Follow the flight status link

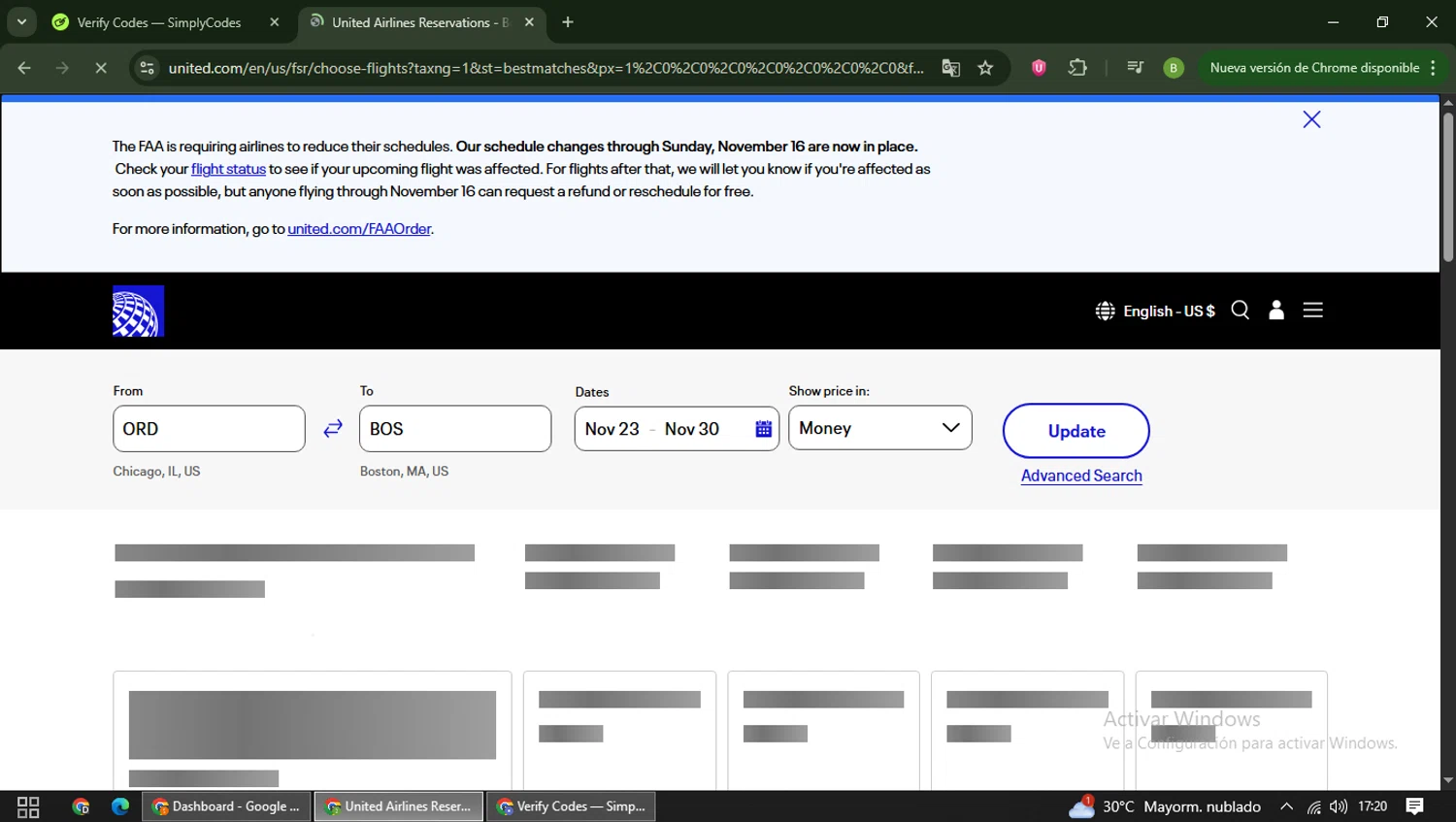(x=228, y=169)
